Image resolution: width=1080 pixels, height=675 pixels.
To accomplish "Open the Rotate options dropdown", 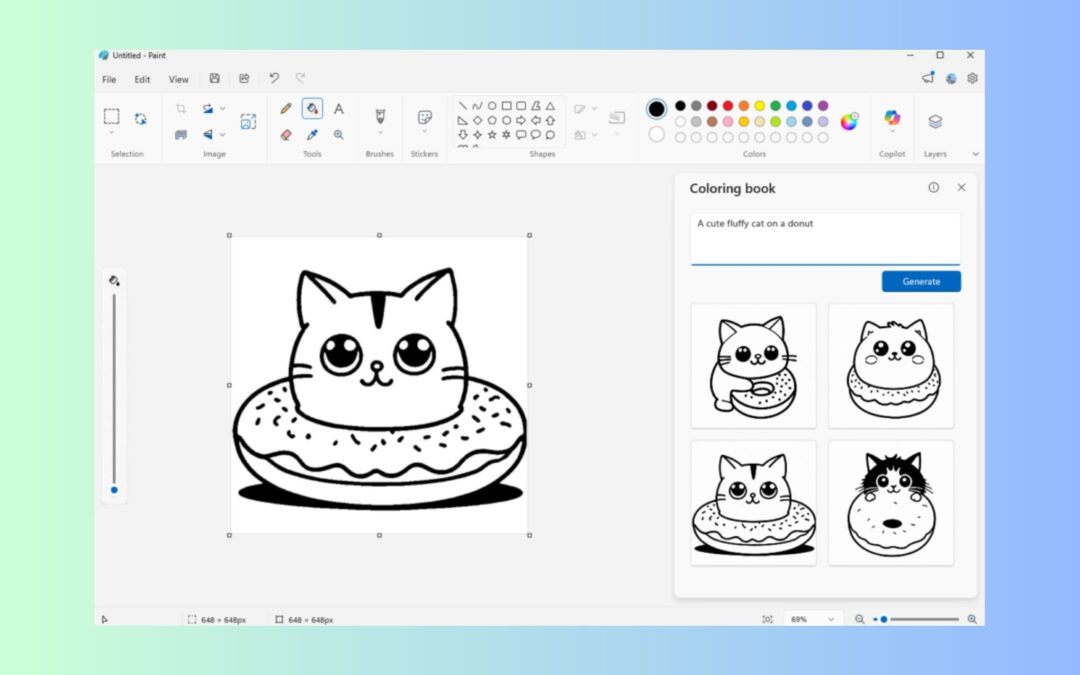I will coord(222,108).
